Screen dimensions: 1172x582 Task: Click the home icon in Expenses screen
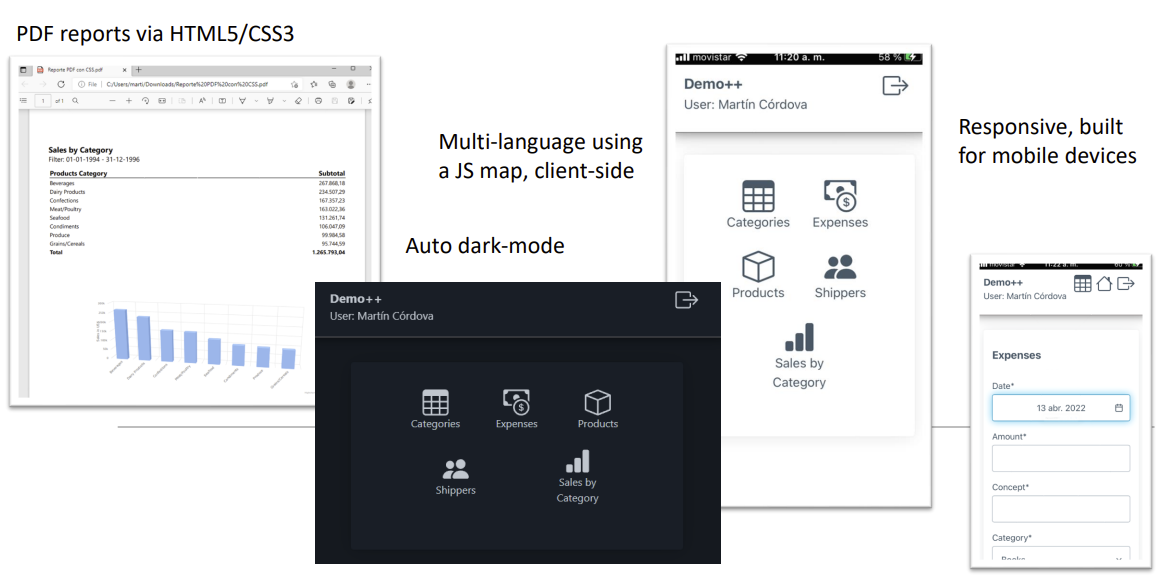tap(1104, 284)
